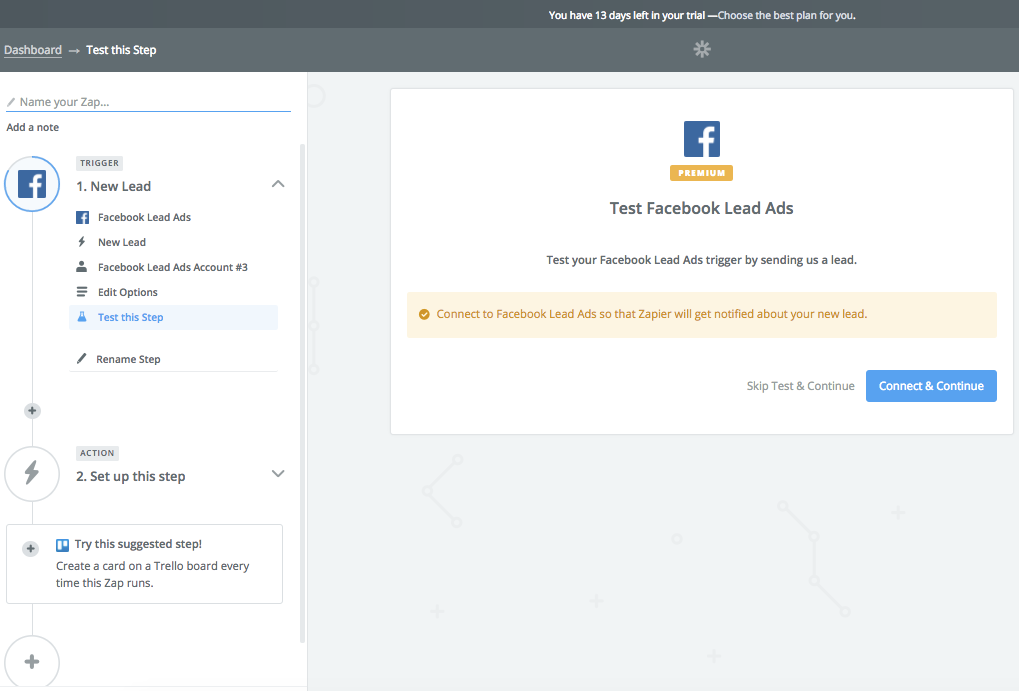This screenshot has width=1019, height=691.
Task: Click the TRIGGER label tag
Action: tap(99, 163)
